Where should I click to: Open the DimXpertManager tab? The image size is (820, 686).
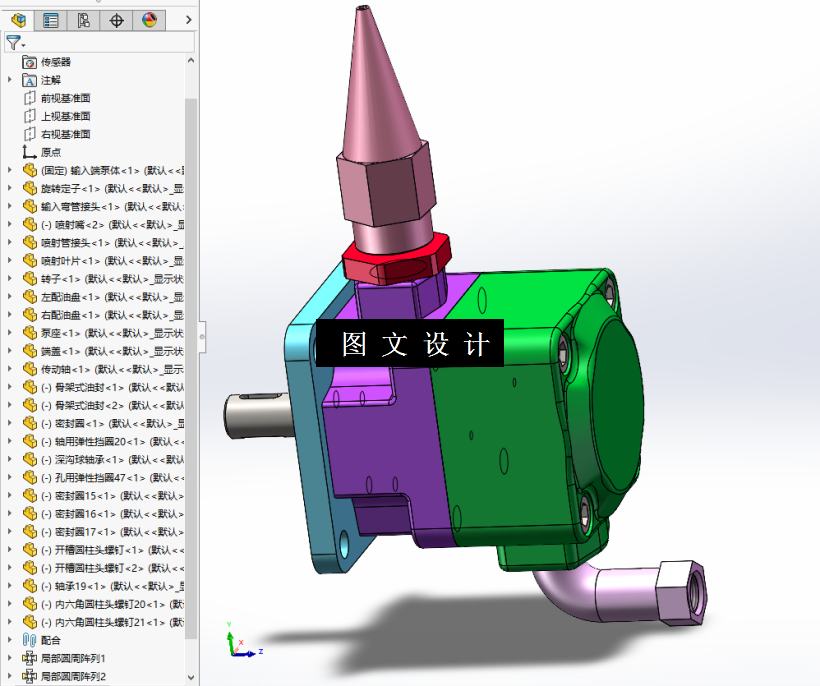[117, 20]
